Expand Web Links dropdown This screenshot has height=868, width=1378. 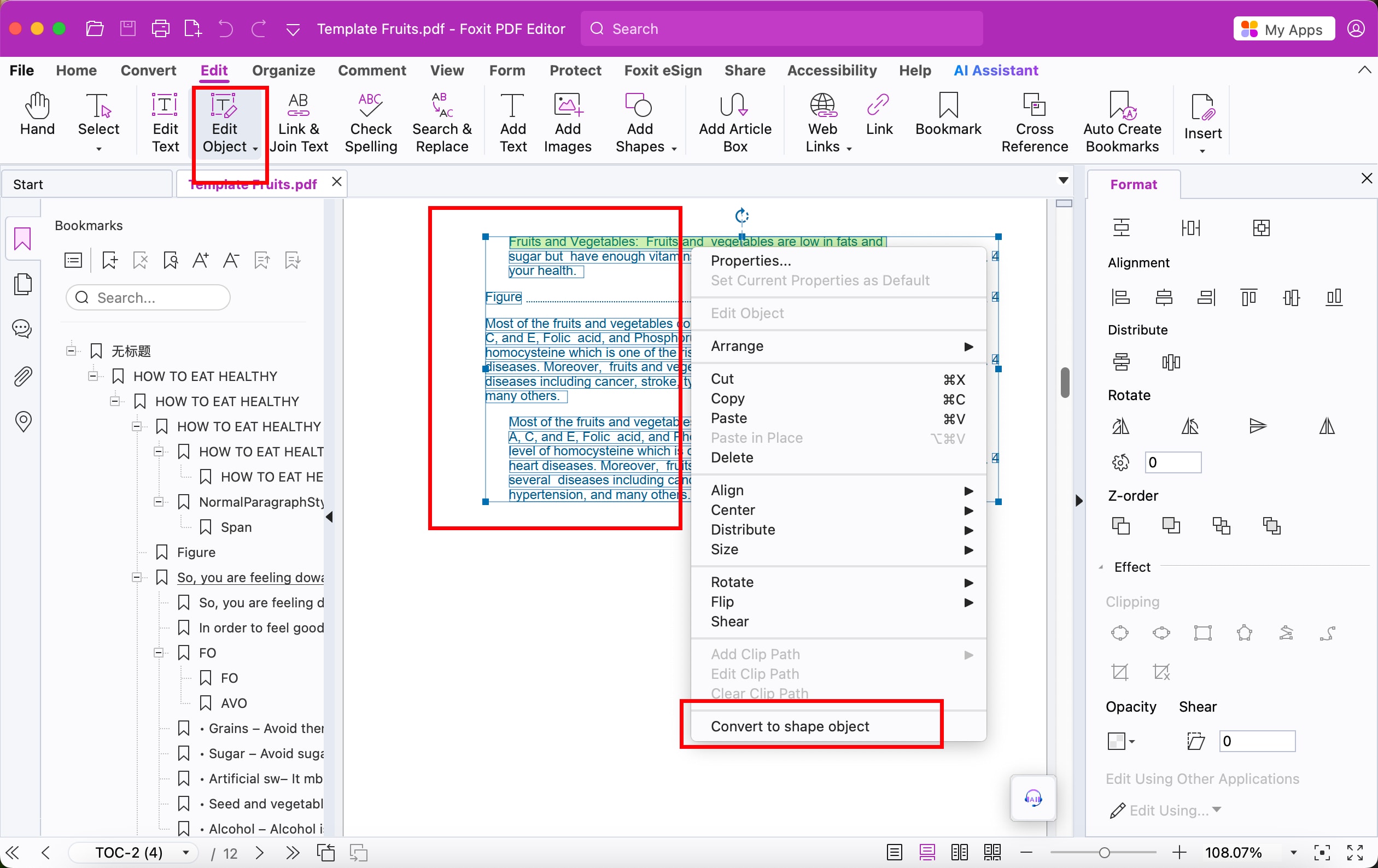click(x=849, y=149)
